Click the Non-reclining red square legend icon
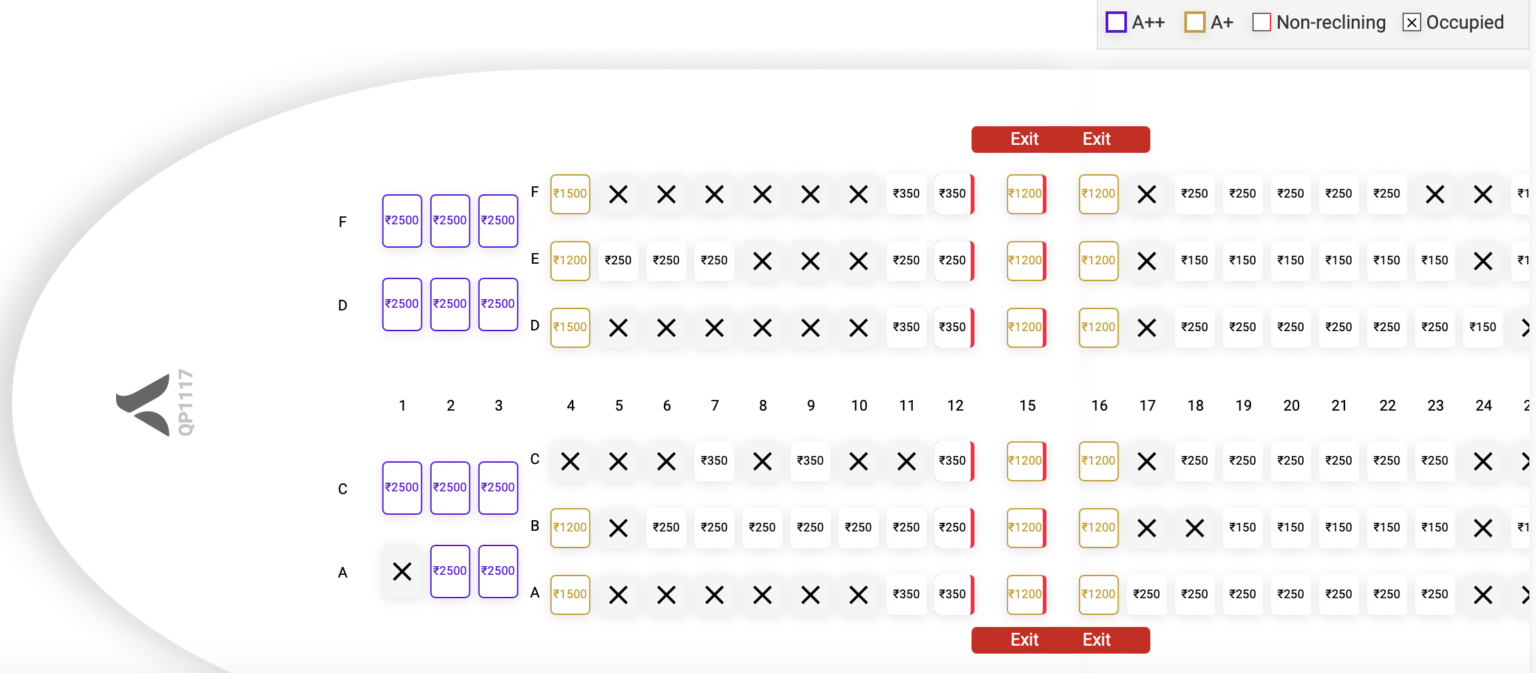This screenshot has width=1536, height=673. [x=1261, y=21]
